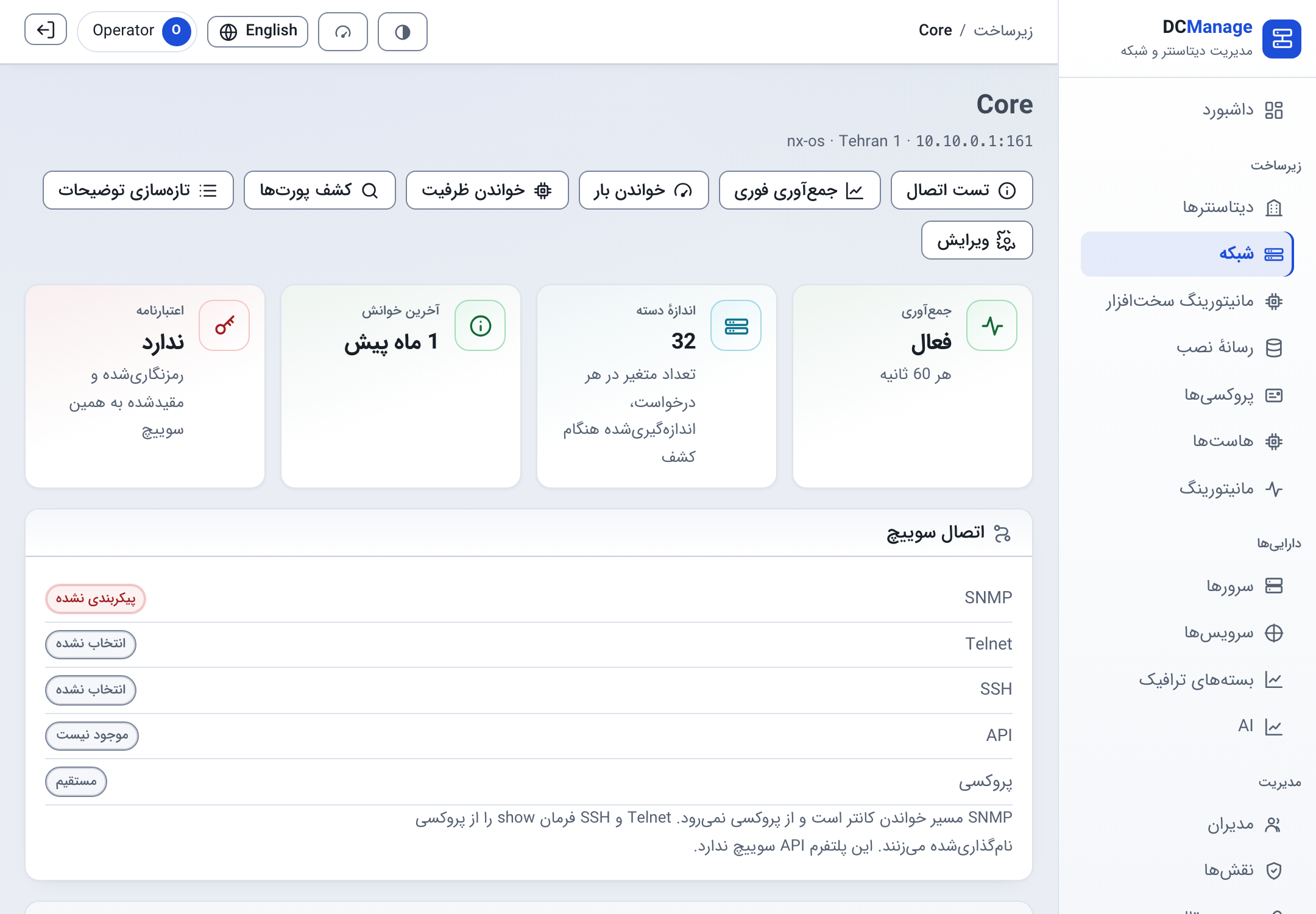The height and width of the screenshot is (914, 1316).
Task: Click the کشف پورت‌ها search button
Action: tap(319, 190)
